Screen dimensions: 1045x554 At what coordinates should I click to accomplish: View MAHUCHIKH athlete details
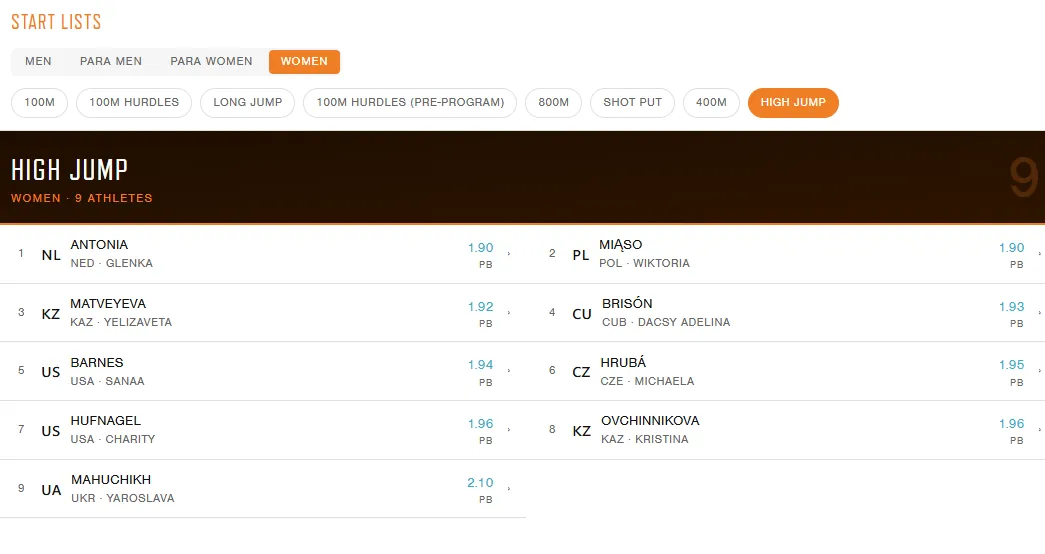click(263, 489)
